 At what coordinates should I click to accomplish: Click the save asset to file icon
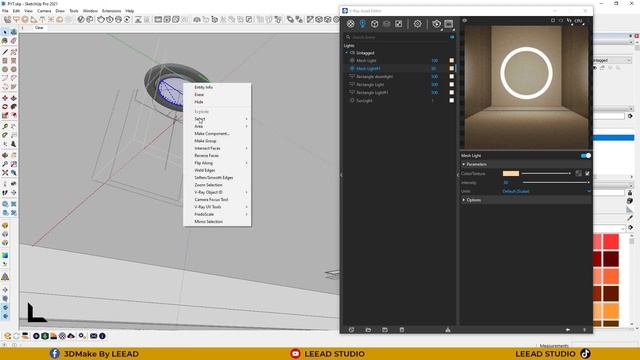385,330
